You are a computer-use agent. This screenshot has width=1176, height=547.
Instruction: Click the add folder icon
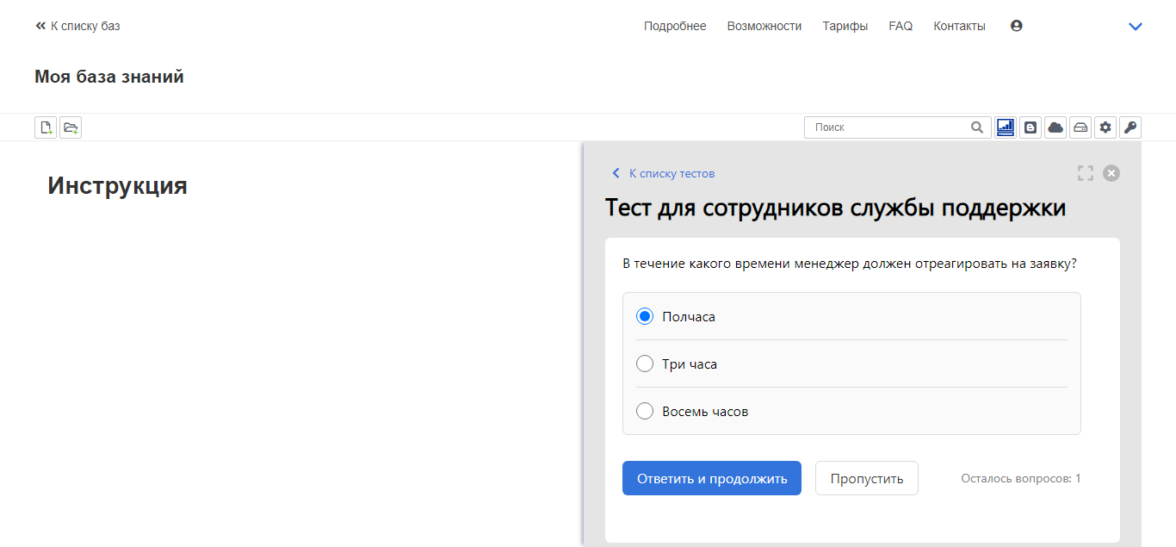point(70,127)
